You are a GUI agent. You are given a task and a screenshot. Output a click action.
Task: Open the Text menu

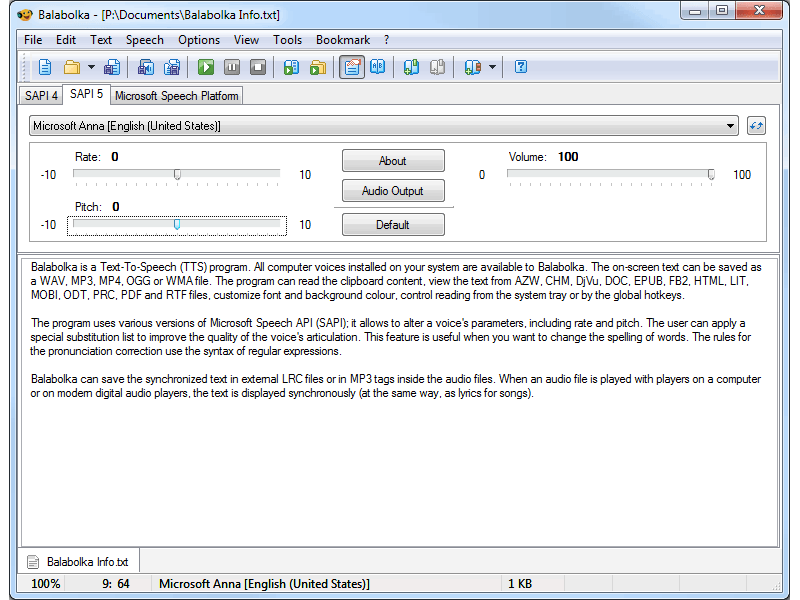tap(101, 40)
